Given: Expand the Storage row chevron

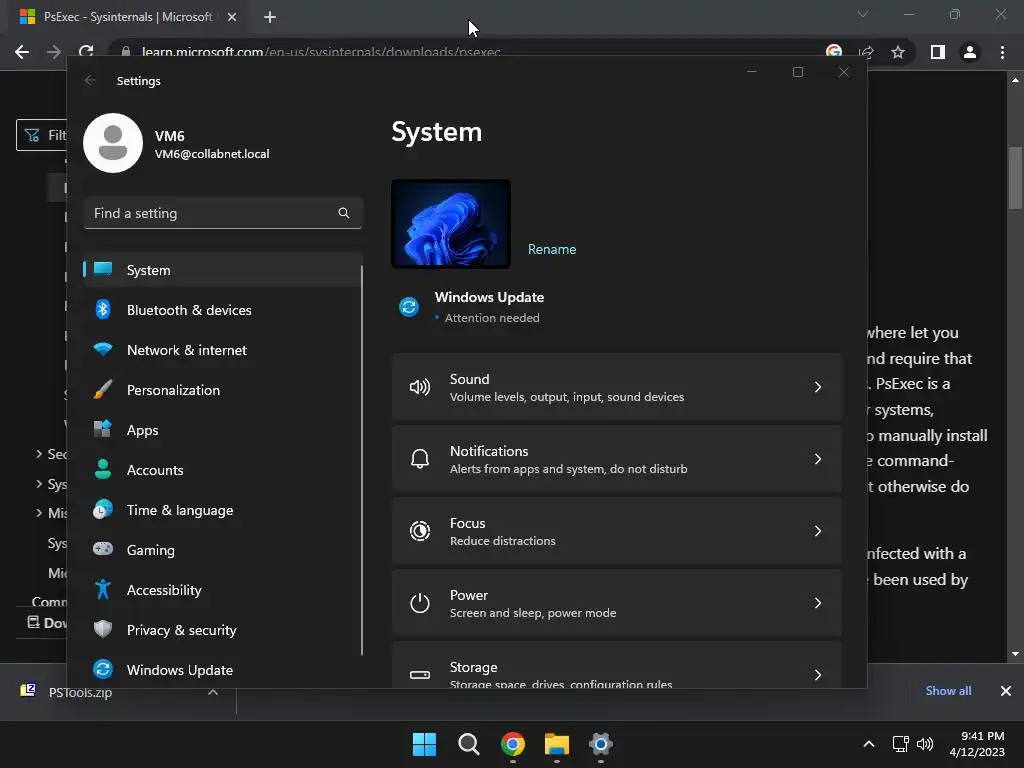Looking at the screenshot, I should [x=818, y=675].
